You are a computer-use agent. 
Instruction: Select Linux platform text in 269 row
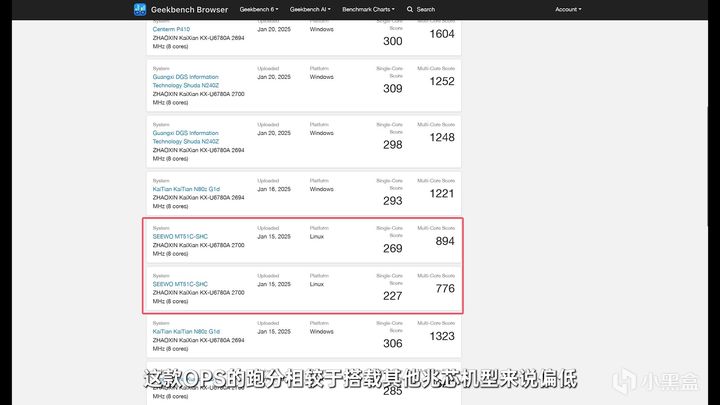pos(316,236)
